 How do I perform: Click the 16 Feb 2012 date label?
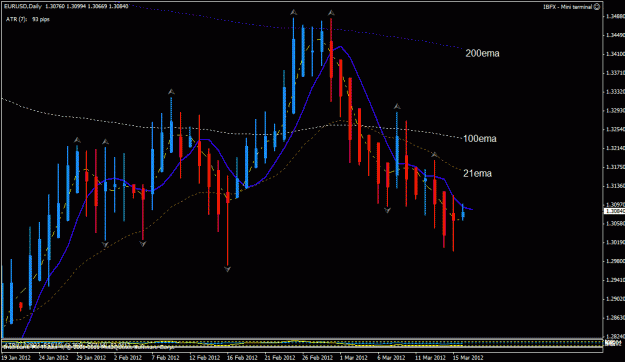(x=242, y=358)
